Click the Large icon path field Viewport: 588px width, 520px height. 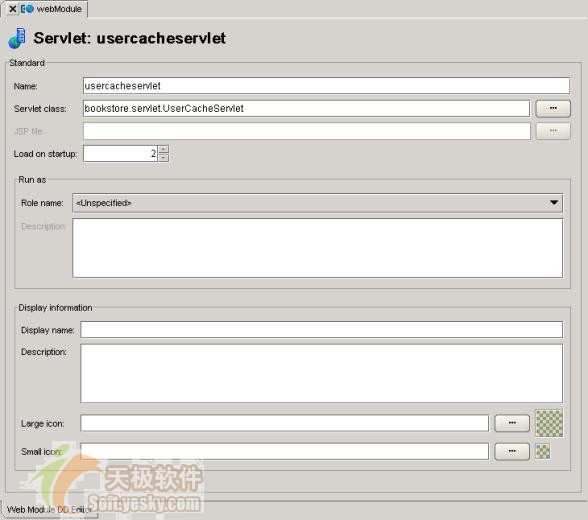pyautogui.click(x=285, y=423)
